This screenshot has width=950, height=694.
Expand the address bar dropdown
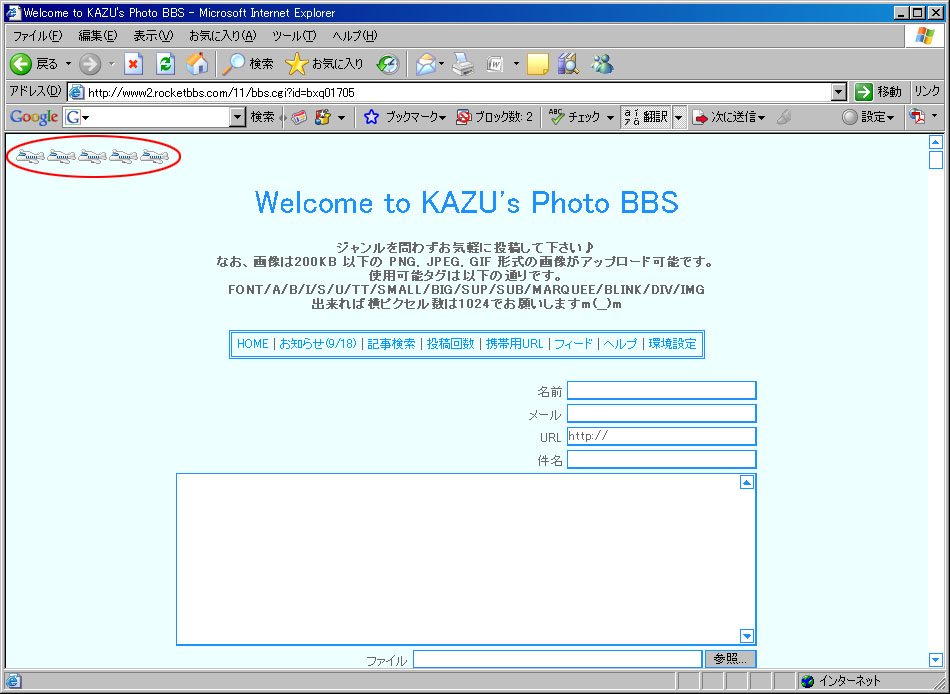(x=839, y=92)
